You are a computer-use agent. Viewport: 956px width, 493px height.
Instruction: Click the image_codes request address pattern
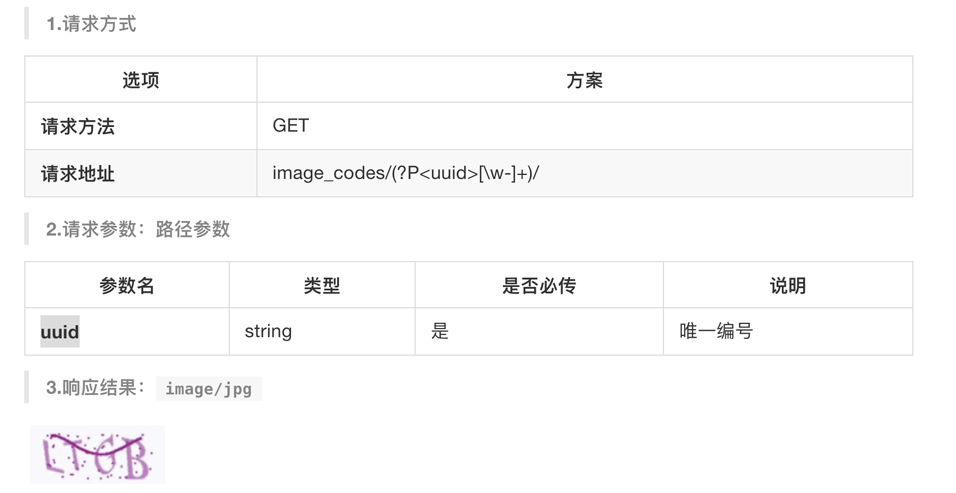405,173
